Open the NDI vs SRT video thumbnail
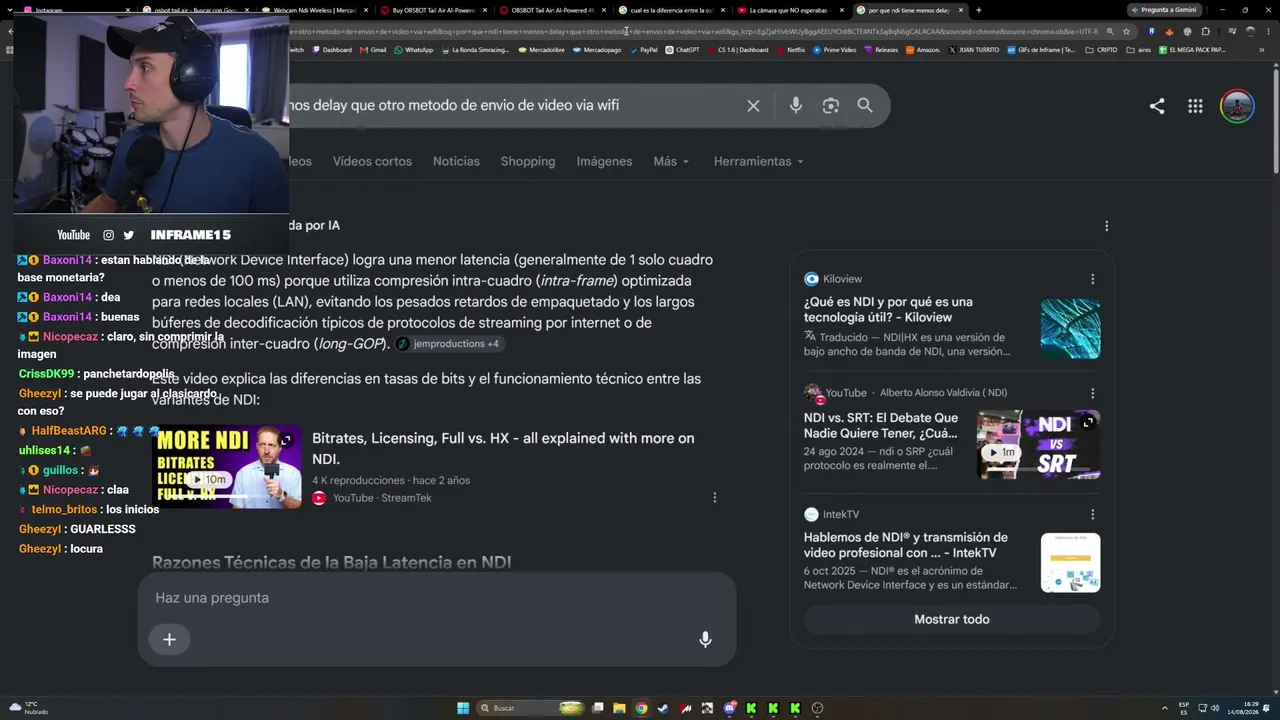Viewport: 1280px width, 720px height. (1038, 445)
